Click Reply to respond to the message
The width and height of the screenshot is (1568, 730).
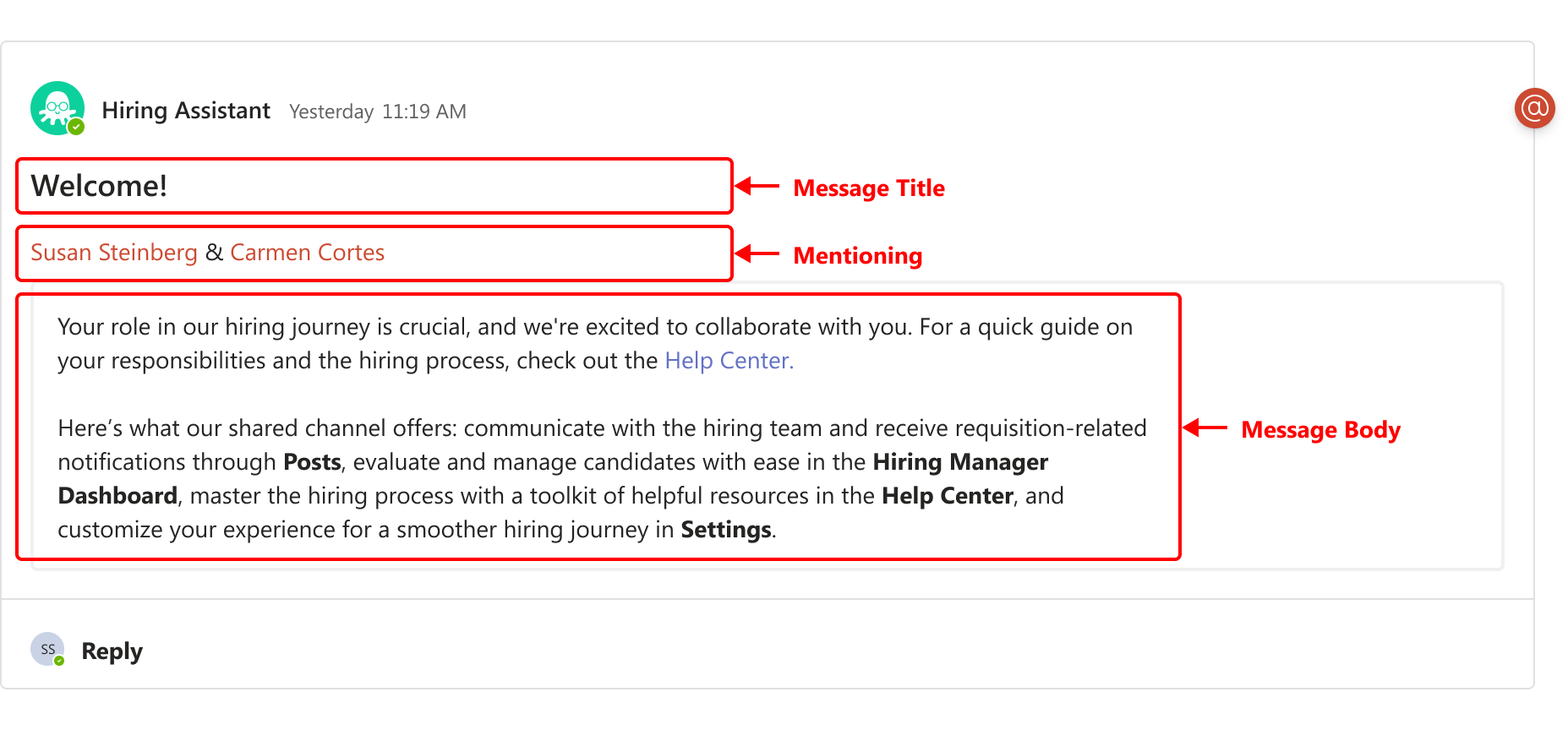point(112,651)
